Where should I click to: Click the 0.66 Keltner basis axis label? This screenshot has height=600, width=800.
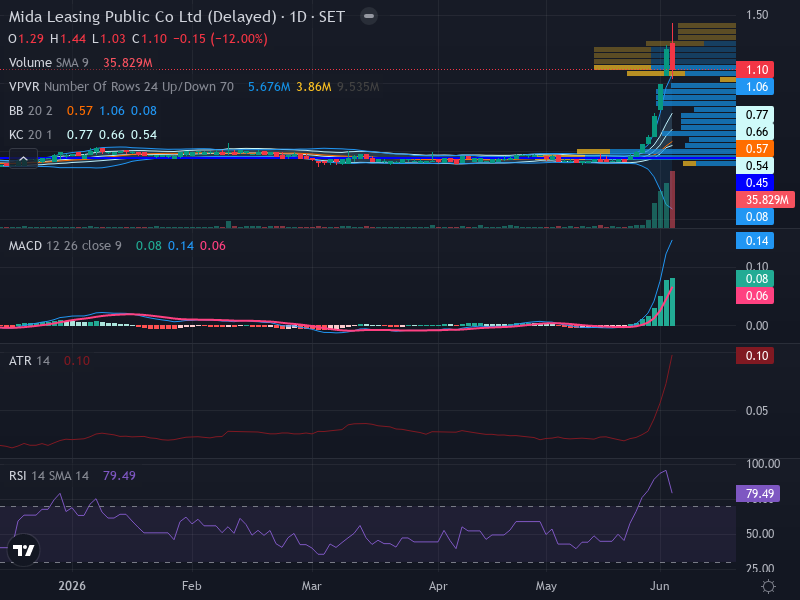coord(755,132)
